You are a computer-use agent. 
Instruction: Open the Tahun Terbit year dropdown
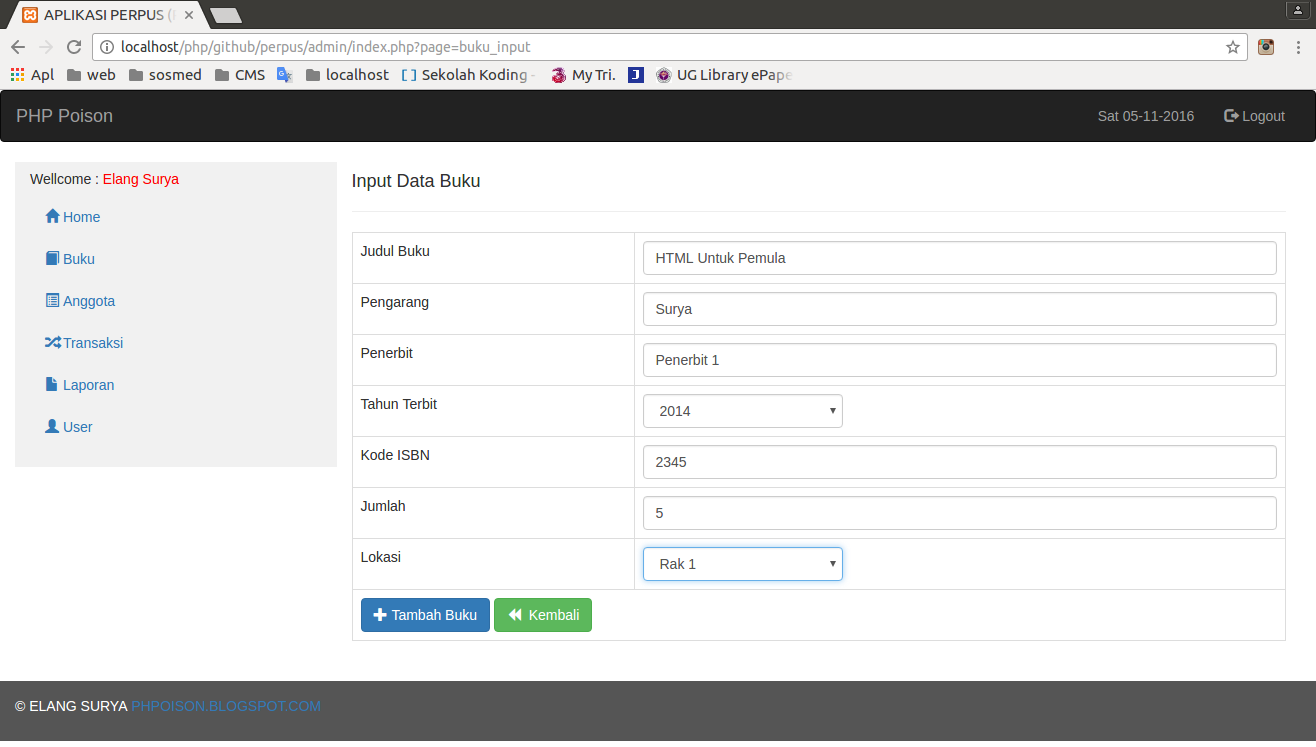tap(742, 410)
